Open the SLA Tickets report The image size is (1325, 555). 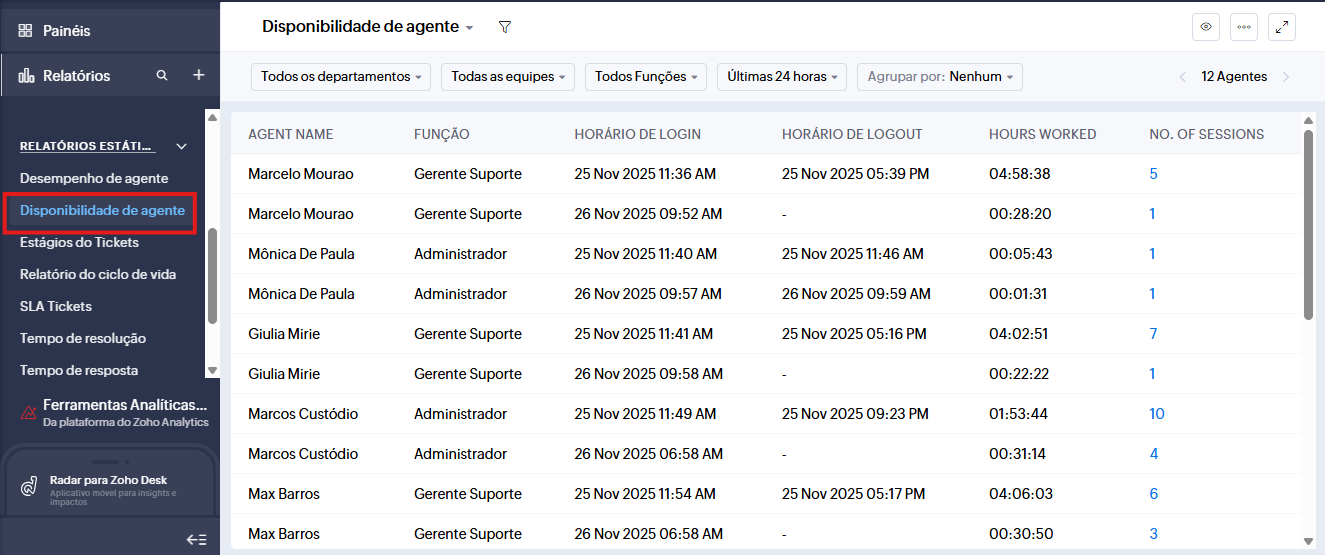(x=56, y=306)
